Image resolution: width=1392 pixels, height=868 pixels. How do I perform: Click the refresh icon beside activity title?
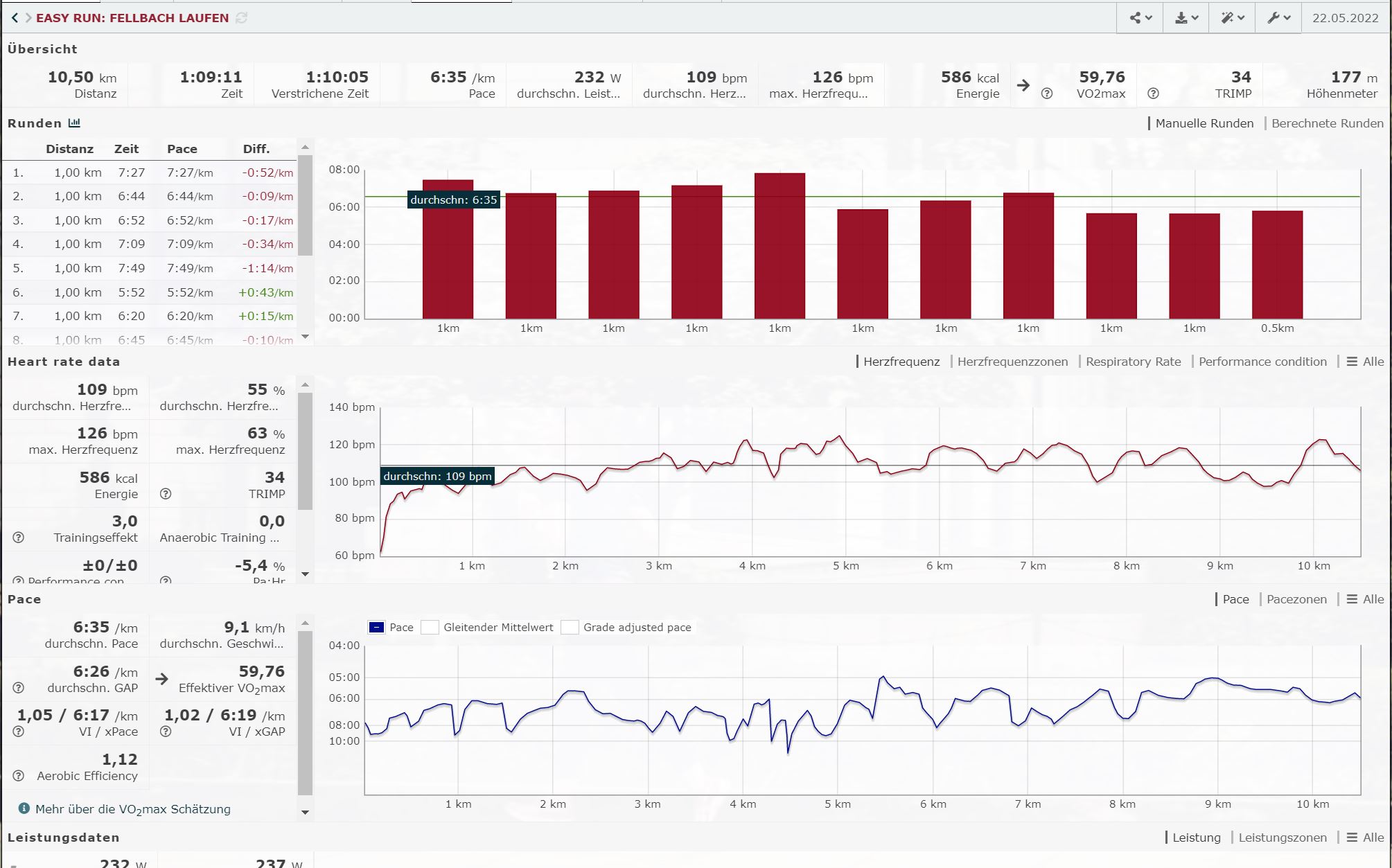click(x=241, y=18)
